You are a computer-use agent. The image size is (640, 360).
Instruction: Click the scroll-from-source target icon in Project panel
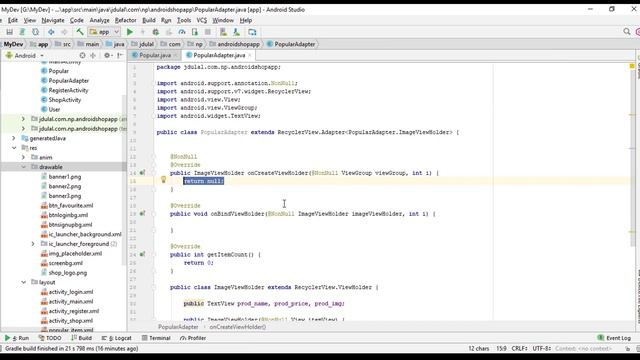pyautogui.click(x=82, y=55)
